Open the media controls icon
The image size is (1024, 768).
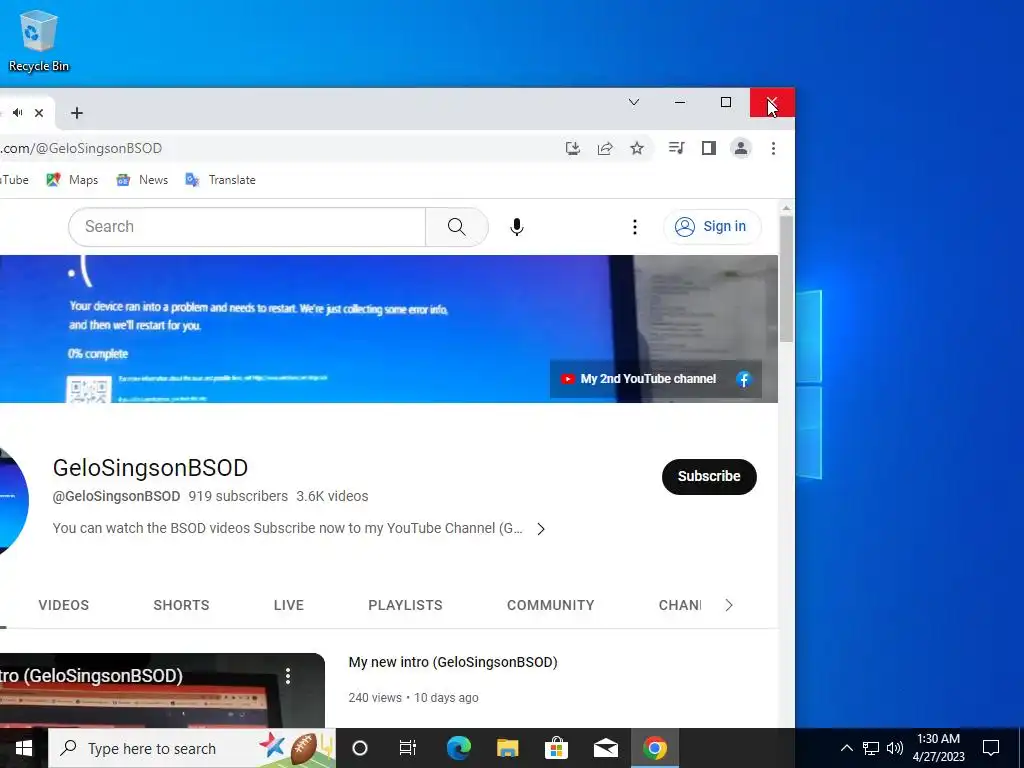677,148
